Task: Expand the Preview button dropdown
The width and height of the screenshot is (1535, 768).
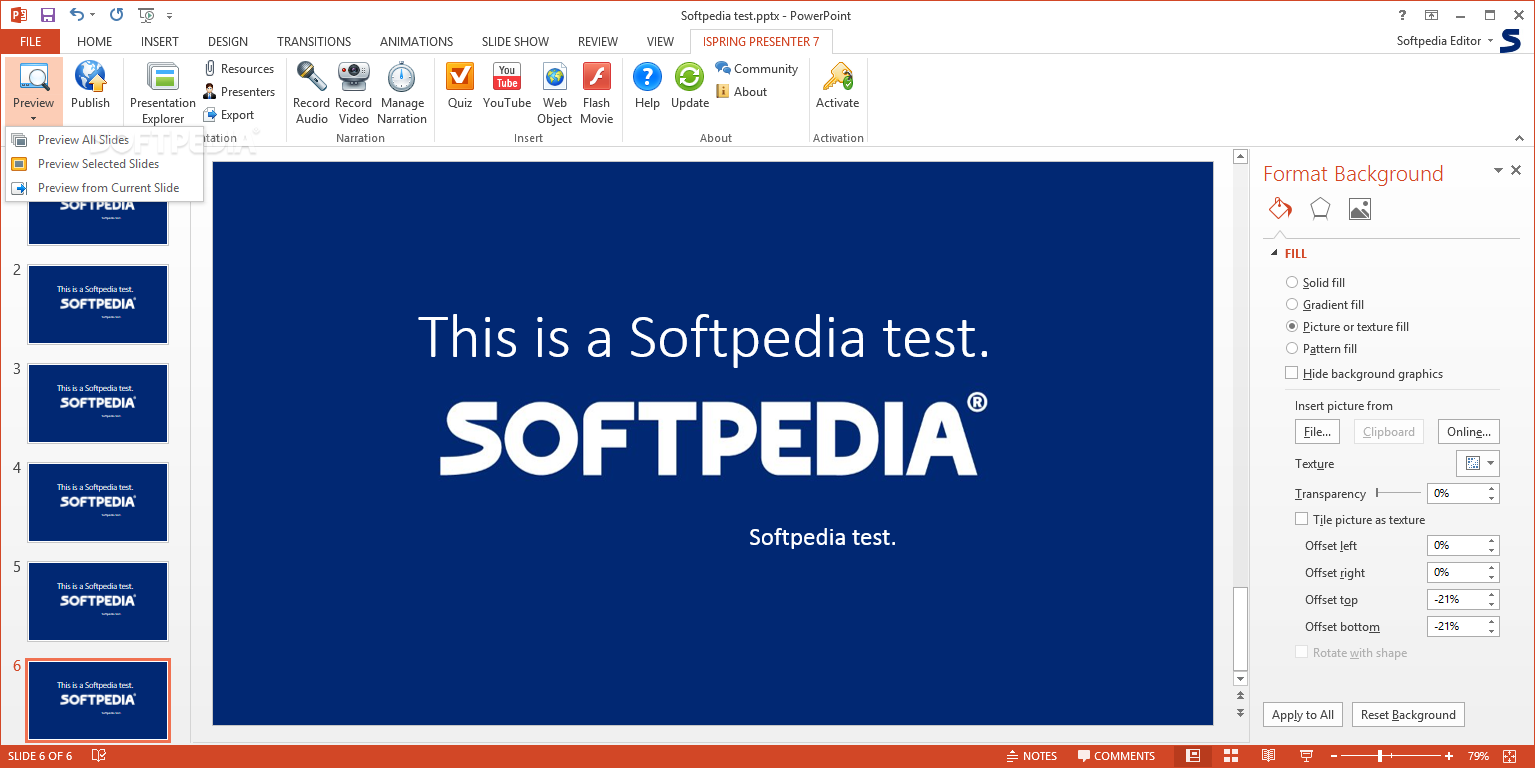Action: point(33,119)
